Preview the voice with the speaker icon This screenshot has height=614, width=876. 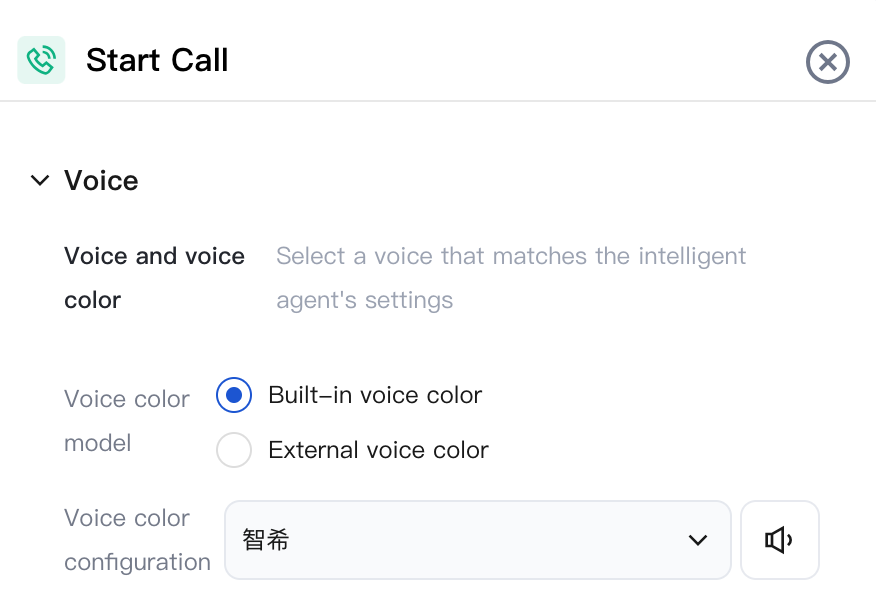779,540
